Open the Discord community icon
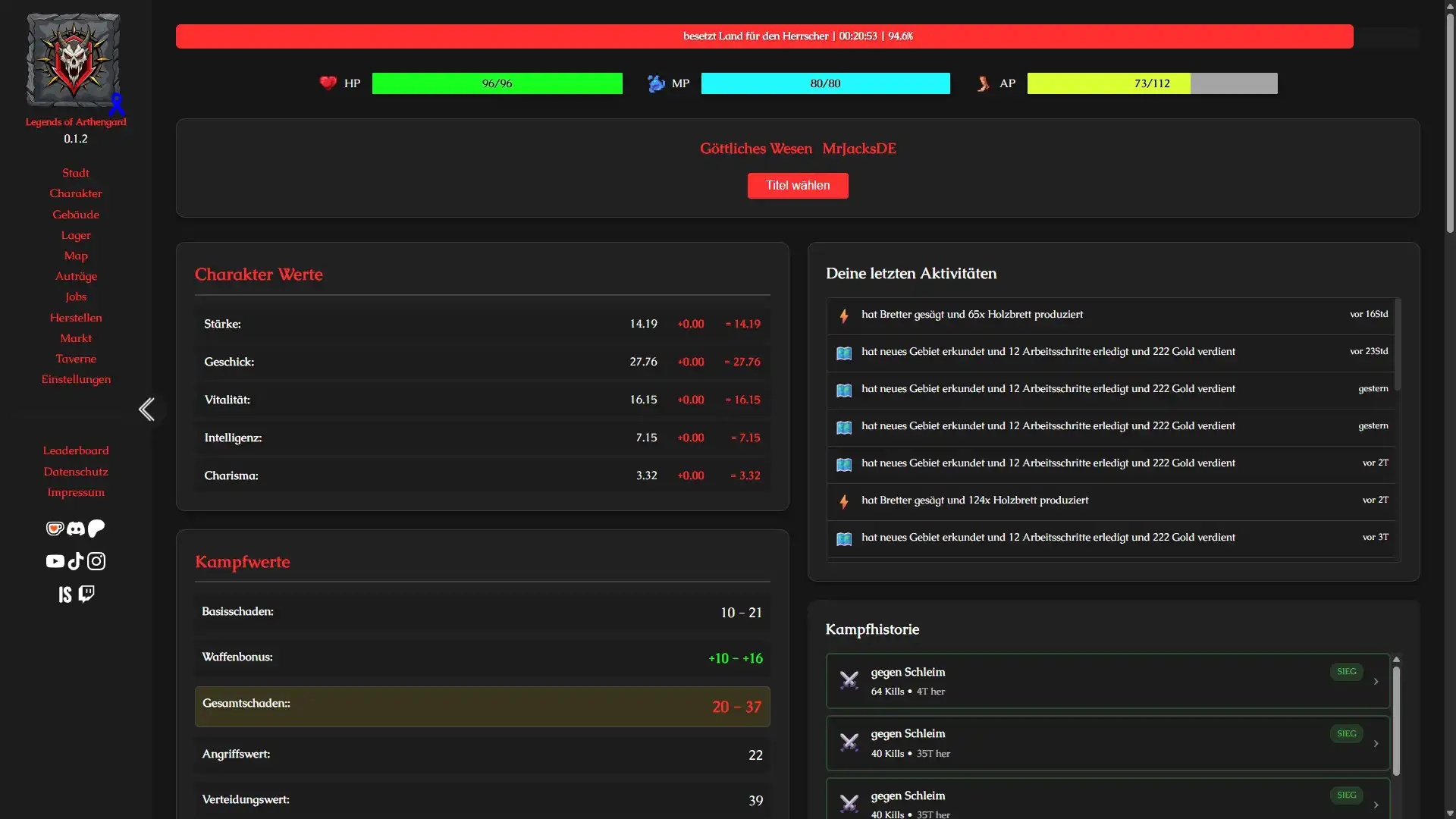 pyautogui.click(x=76, y=529)
